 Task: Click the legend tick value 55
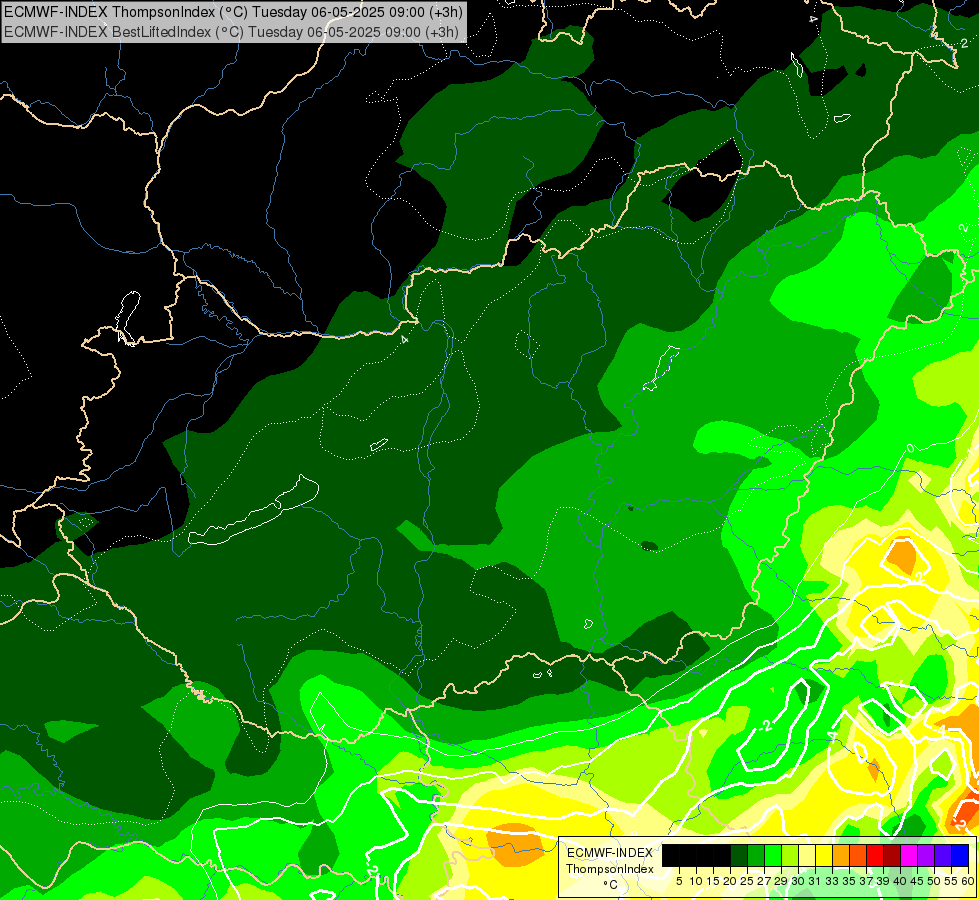coord(952,881)
